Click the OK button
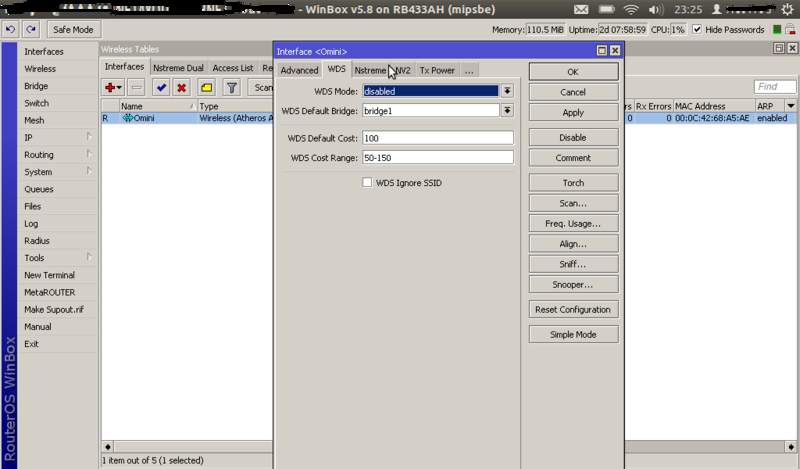 click(x=573, y=71)
